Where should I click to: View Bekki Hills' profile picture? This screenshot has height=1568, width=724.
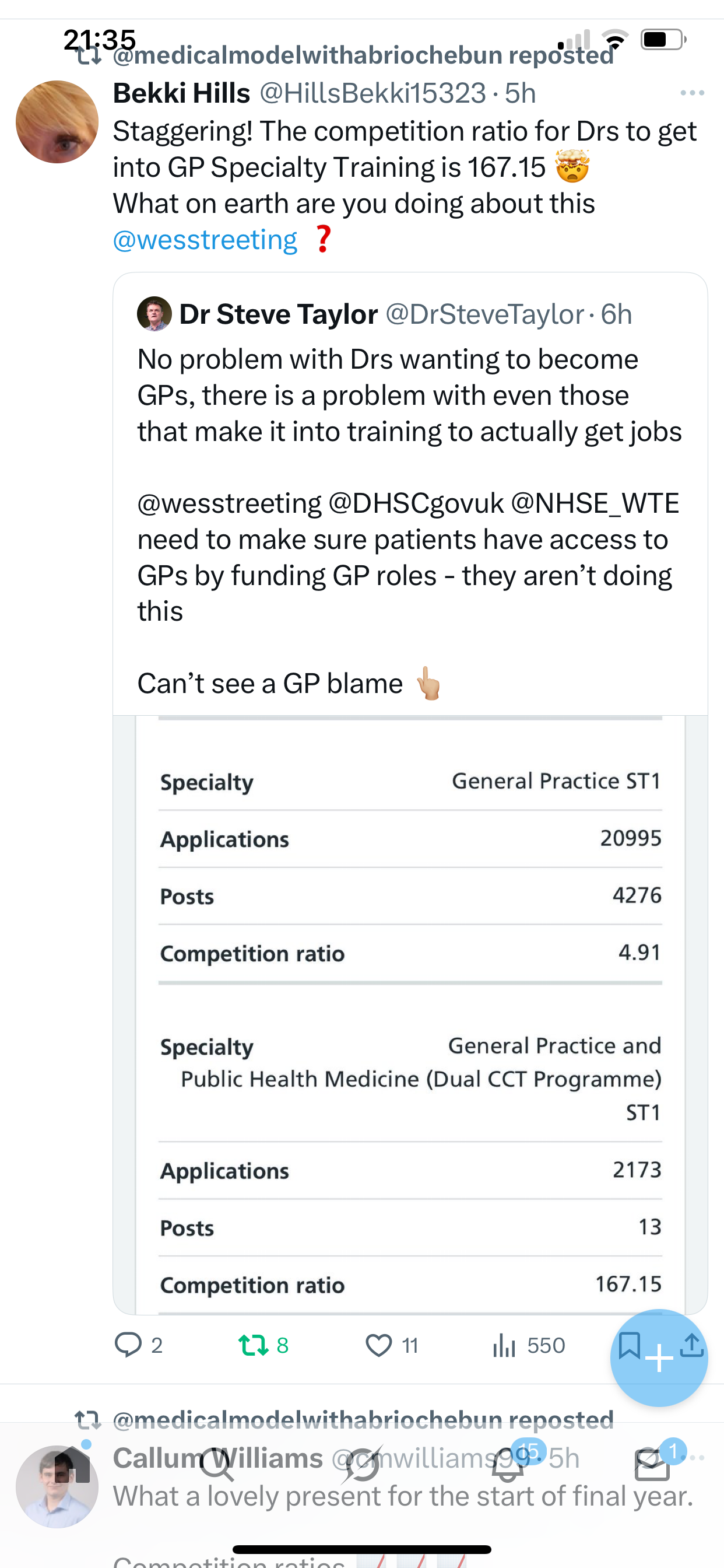57,122
